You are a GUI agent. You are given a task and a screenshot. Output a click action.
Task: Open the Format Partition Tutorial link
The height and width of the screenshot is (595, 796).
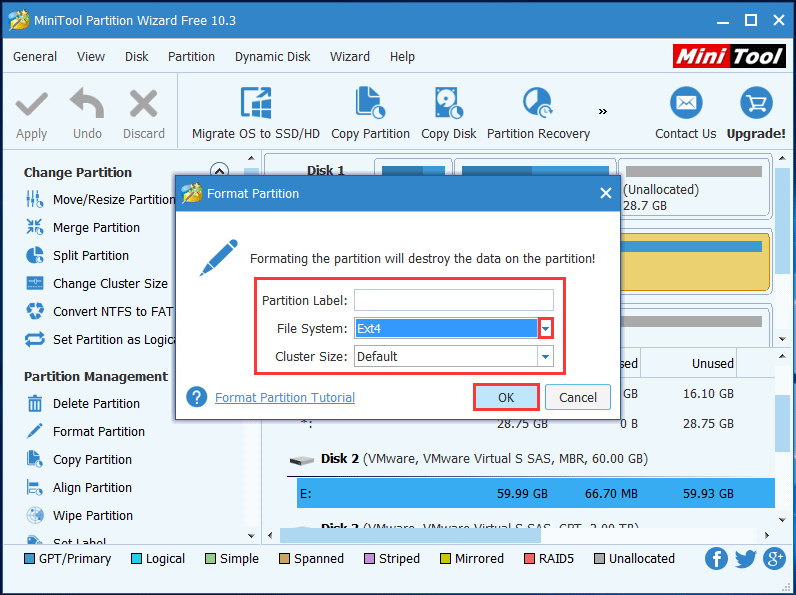pyautogui.click(x=285, y=397)
